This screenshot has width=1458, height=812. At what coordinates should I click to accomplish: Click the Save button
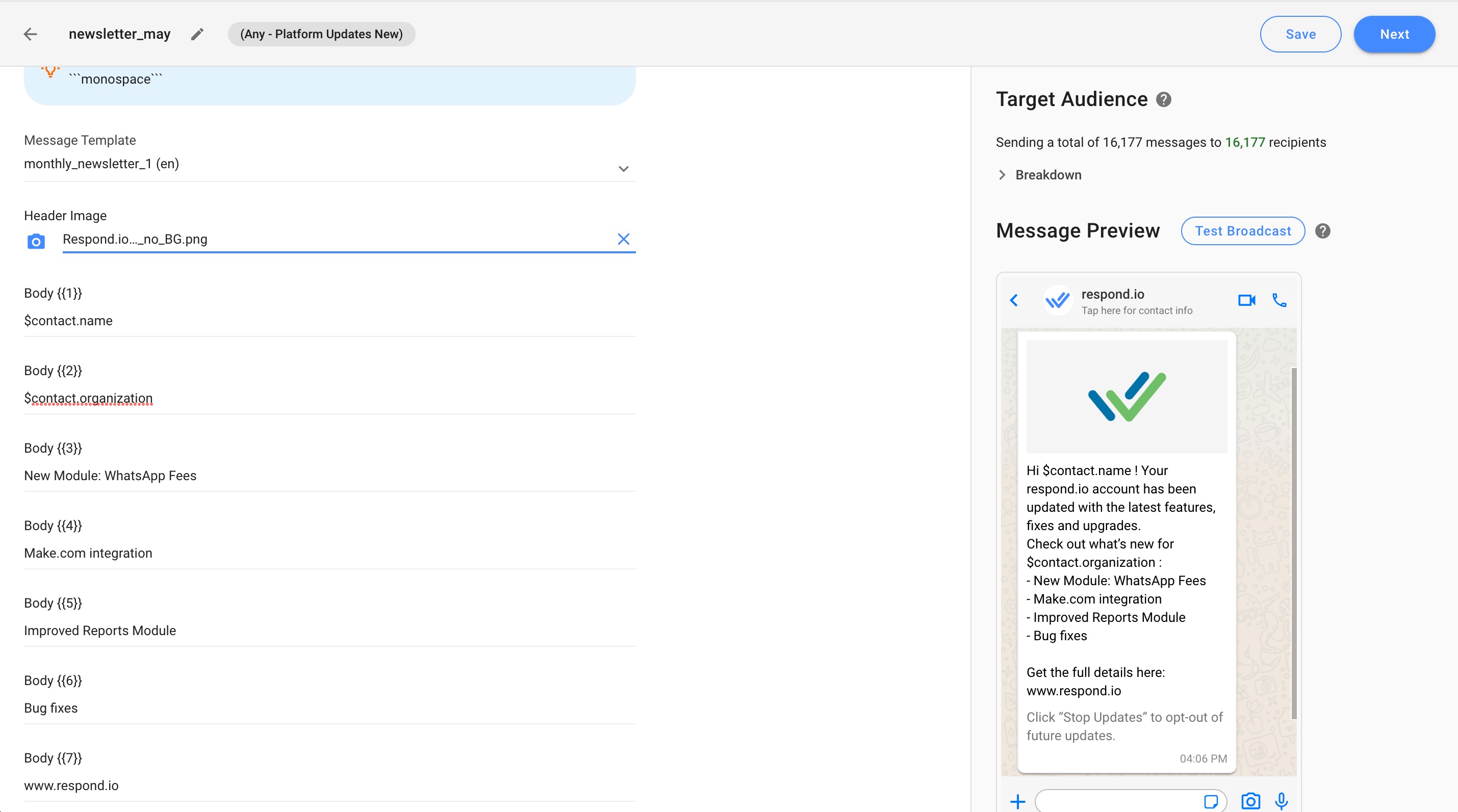[x=1302, y=34]
